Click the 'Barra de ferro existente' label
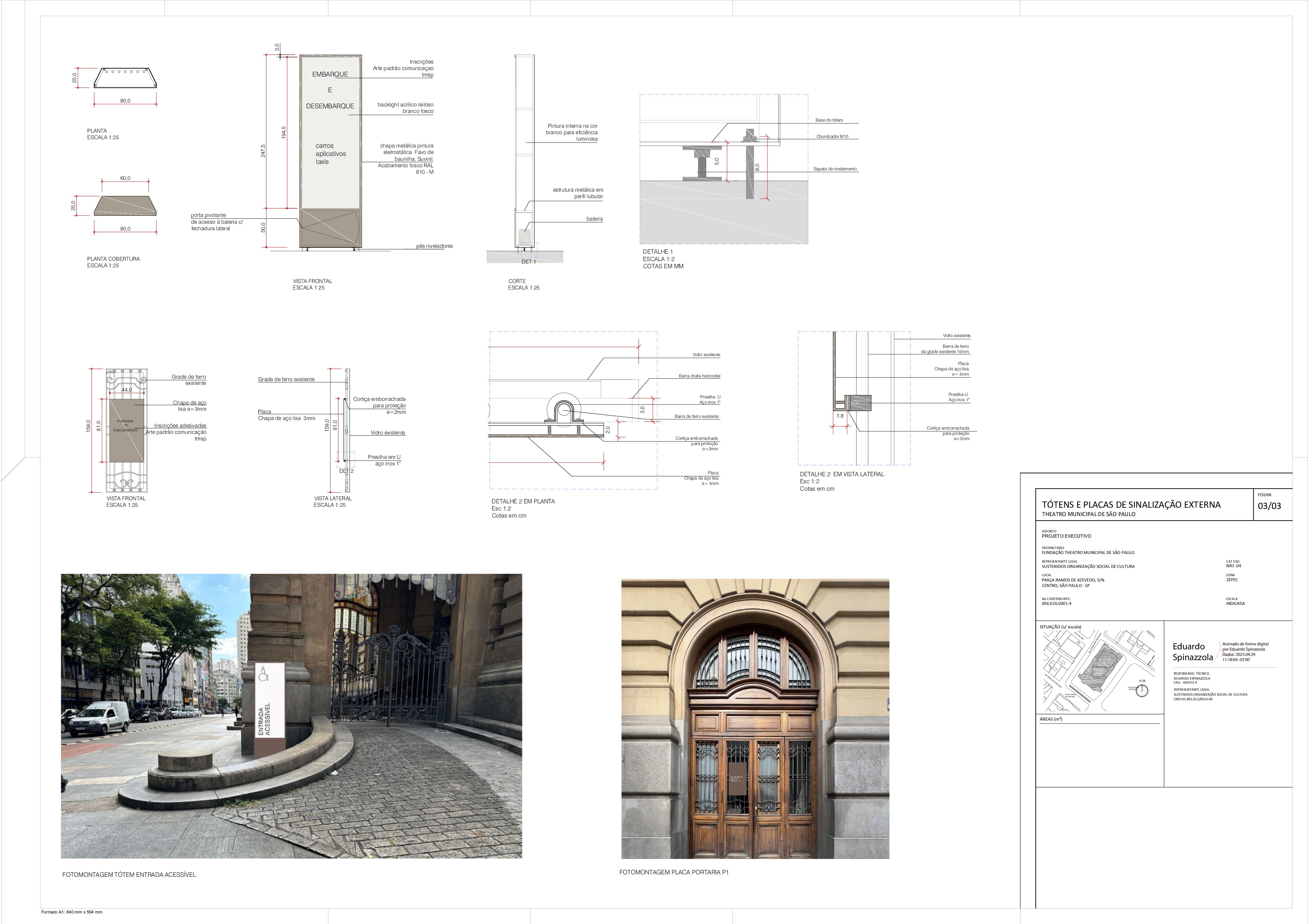This screenshot has width=1308, height=924. click(x=697, y=416)
